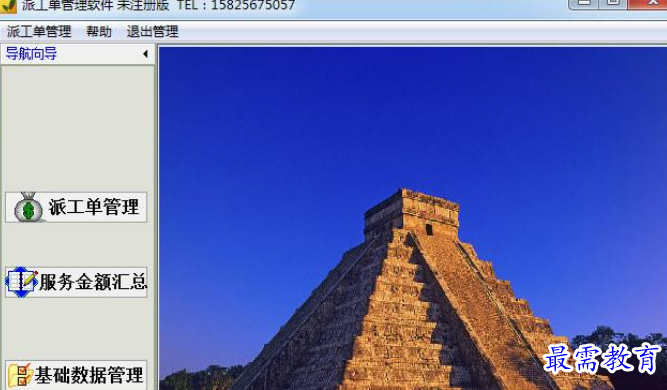Click the checklist folder icon for 基础数据管理

coord(20,375)
